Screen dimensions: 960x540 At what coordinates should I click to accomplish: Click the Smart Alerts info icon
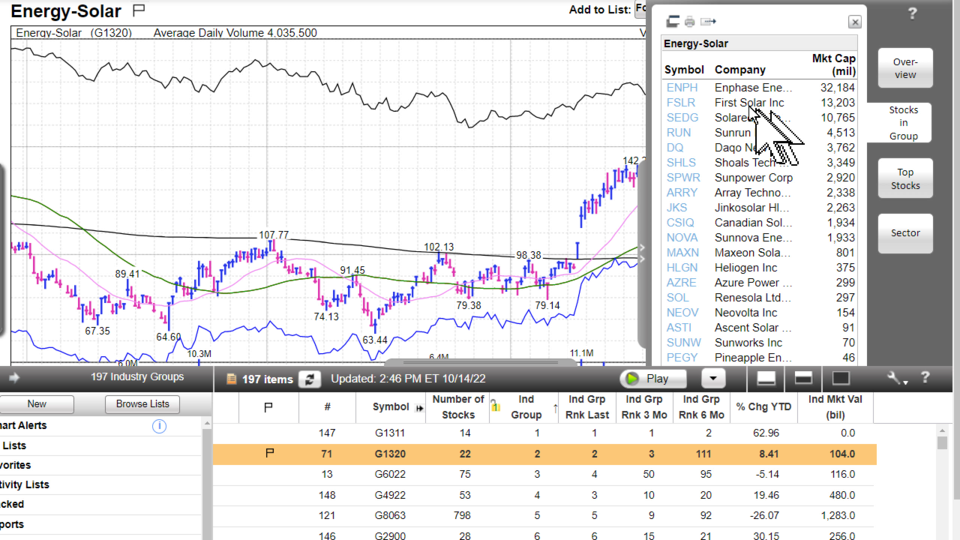[159, 426]
